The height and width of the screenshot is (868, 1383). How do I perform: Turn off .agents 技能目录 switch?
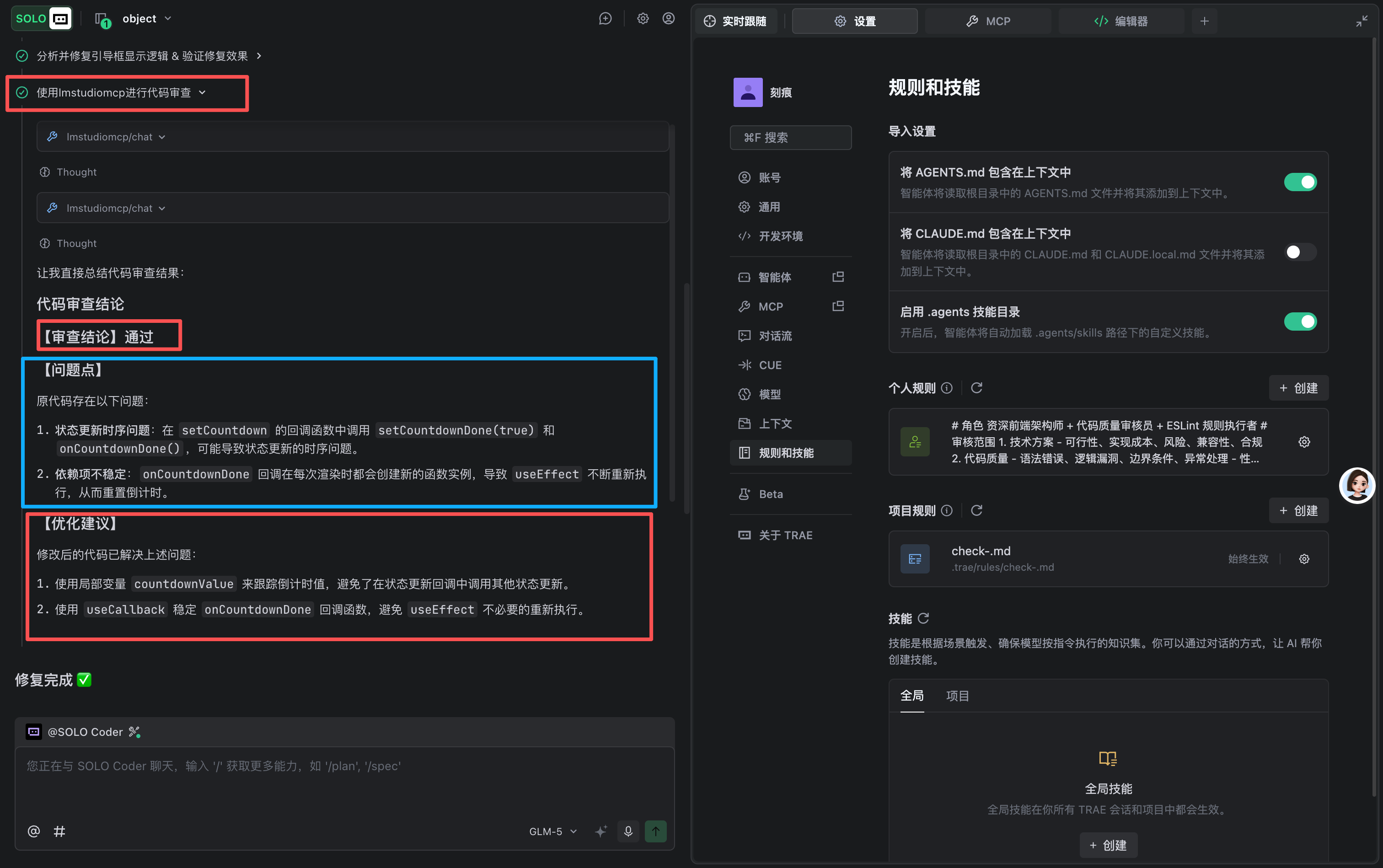[1300, 321]
